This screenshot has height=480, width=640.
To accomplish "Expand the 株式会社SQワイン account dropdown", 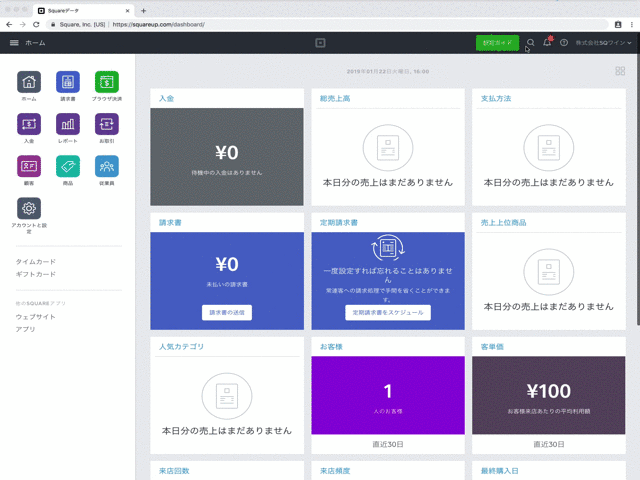I will 603,43.
